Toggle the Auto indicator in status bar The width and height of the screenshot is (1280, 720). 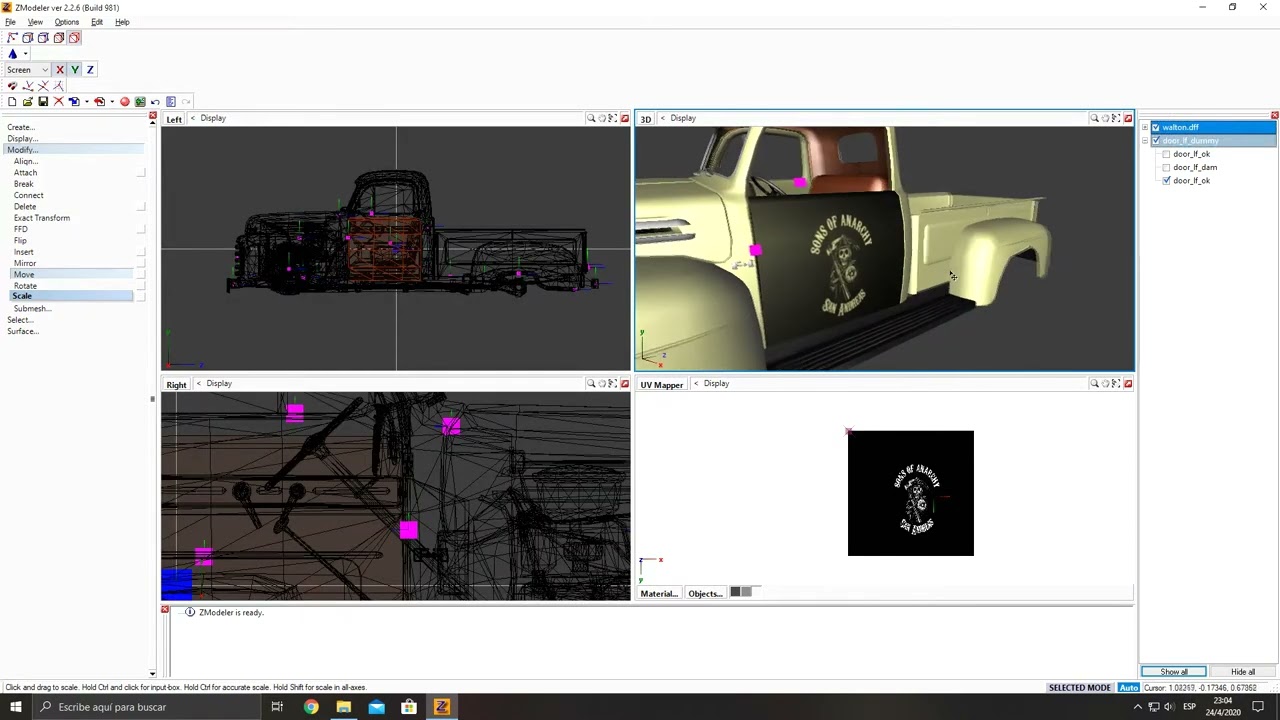point(1129,688)
